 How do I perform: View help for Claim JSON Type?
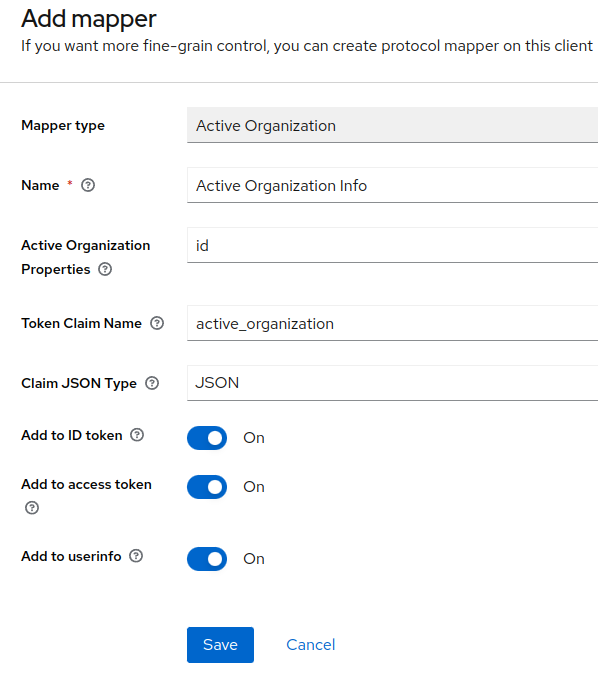click(152, 383)
